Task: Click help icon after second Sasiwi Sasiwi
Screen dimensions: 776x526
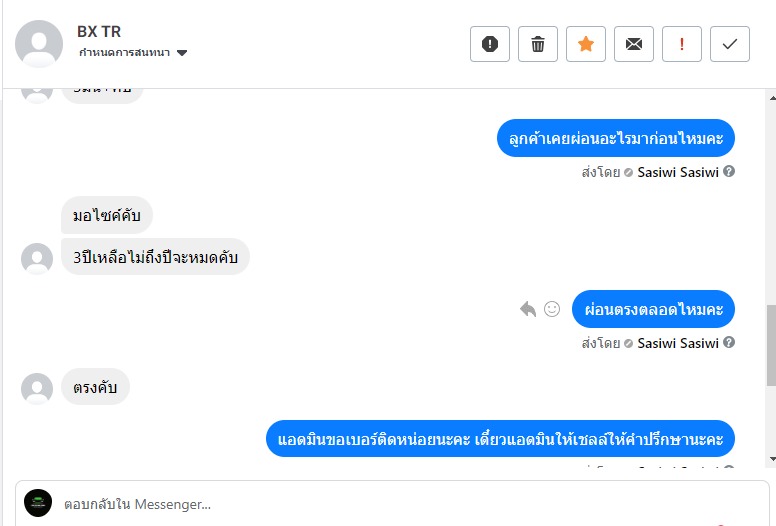Action: (729, 343)
